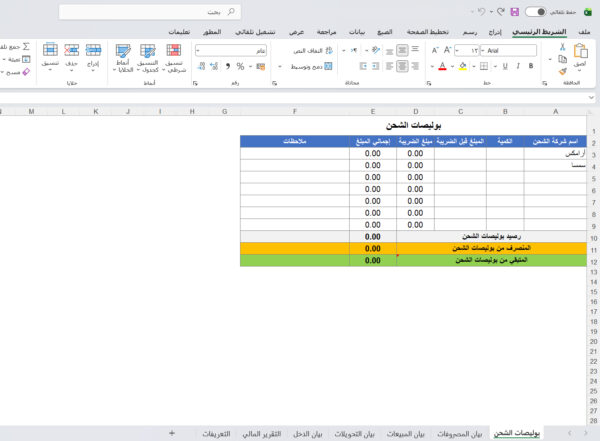Click the Paste clipboard icon
600x441 pixels.
pos(580,51)
